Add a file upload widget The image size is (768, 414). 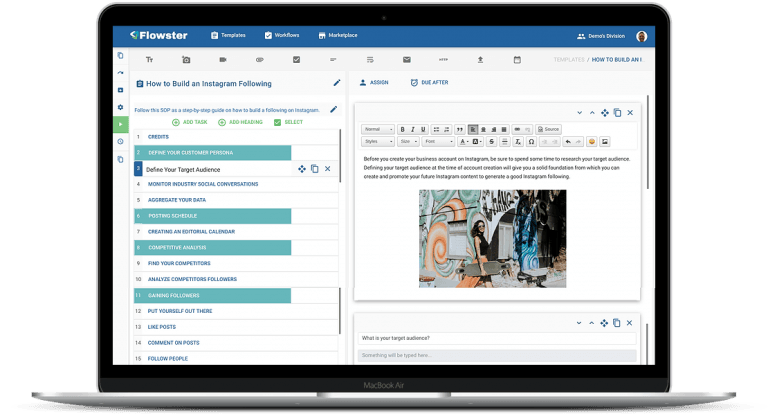[x=480, y=60]
